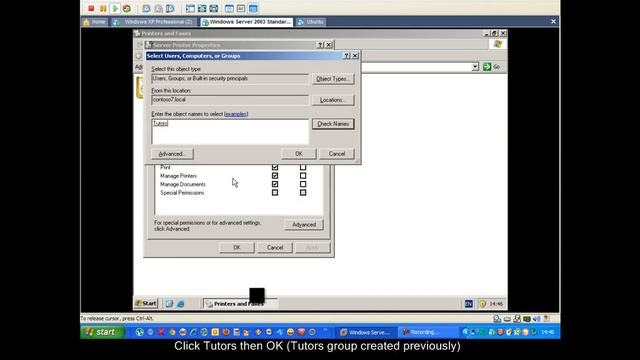Toggle the Allow checkbox for Special Permissions

point(275,193)
